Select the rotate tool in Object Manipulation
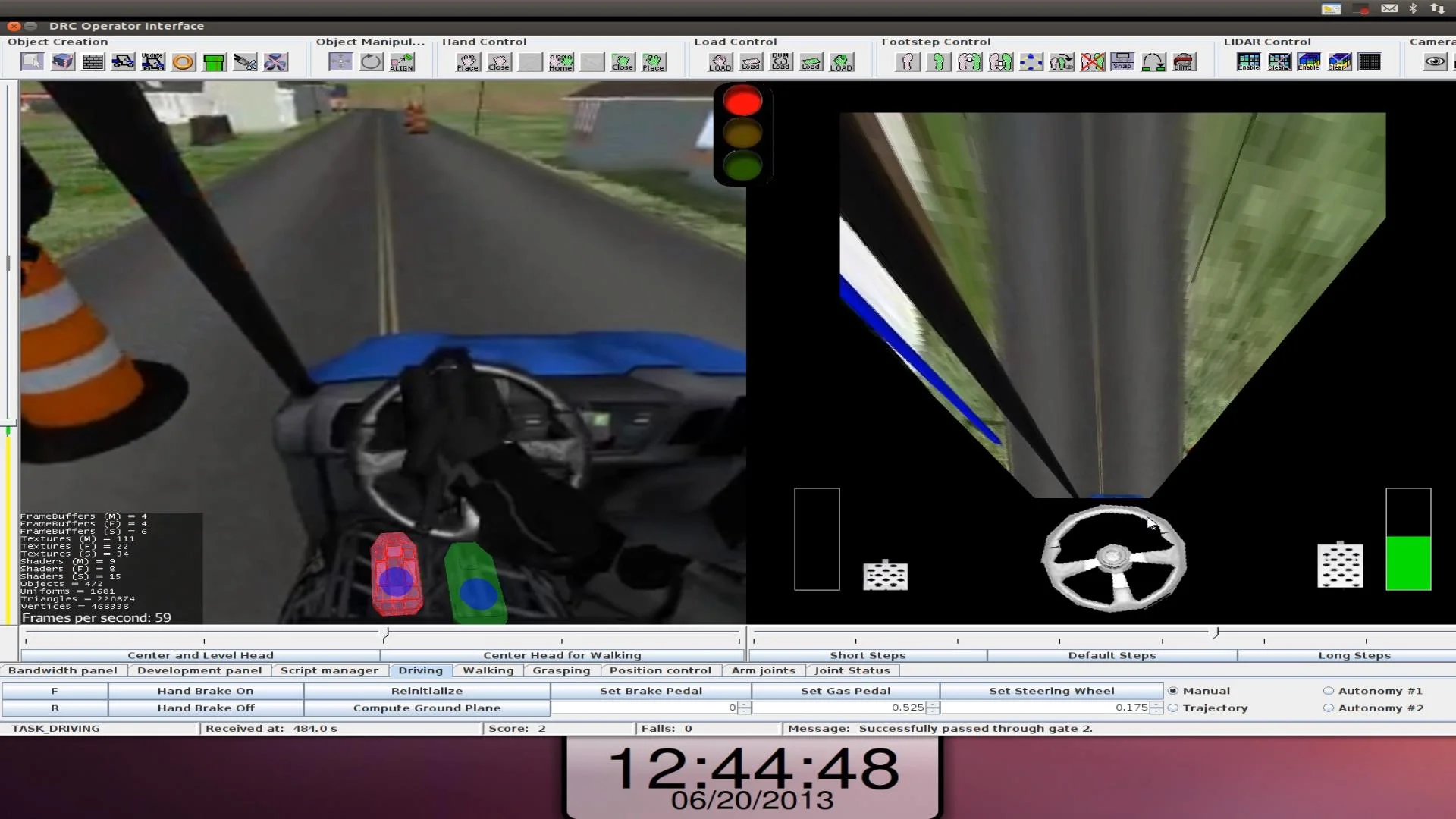 tap(370, 61)
